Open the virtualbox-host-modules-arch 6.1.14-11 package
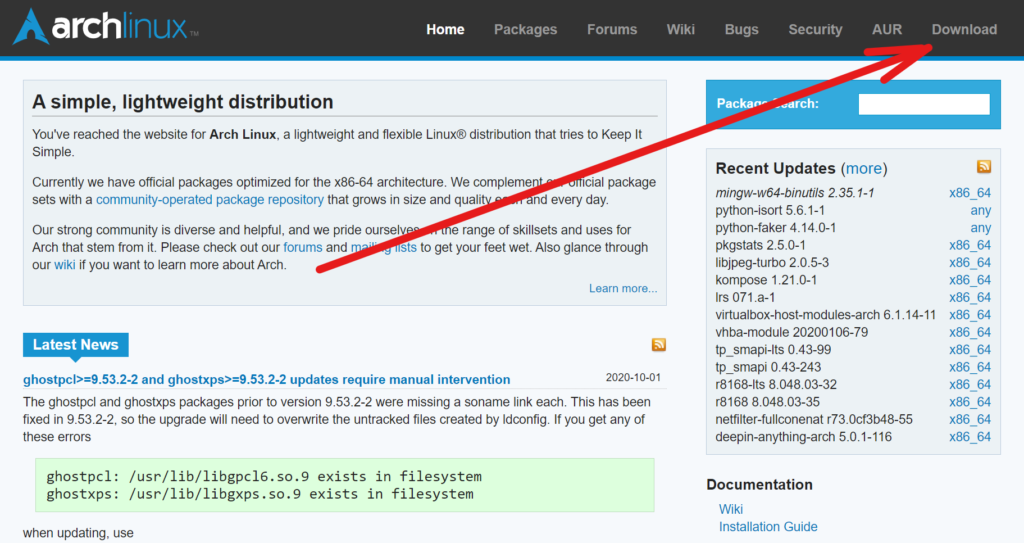1024x543 pixels. click(x=825, y=315)
